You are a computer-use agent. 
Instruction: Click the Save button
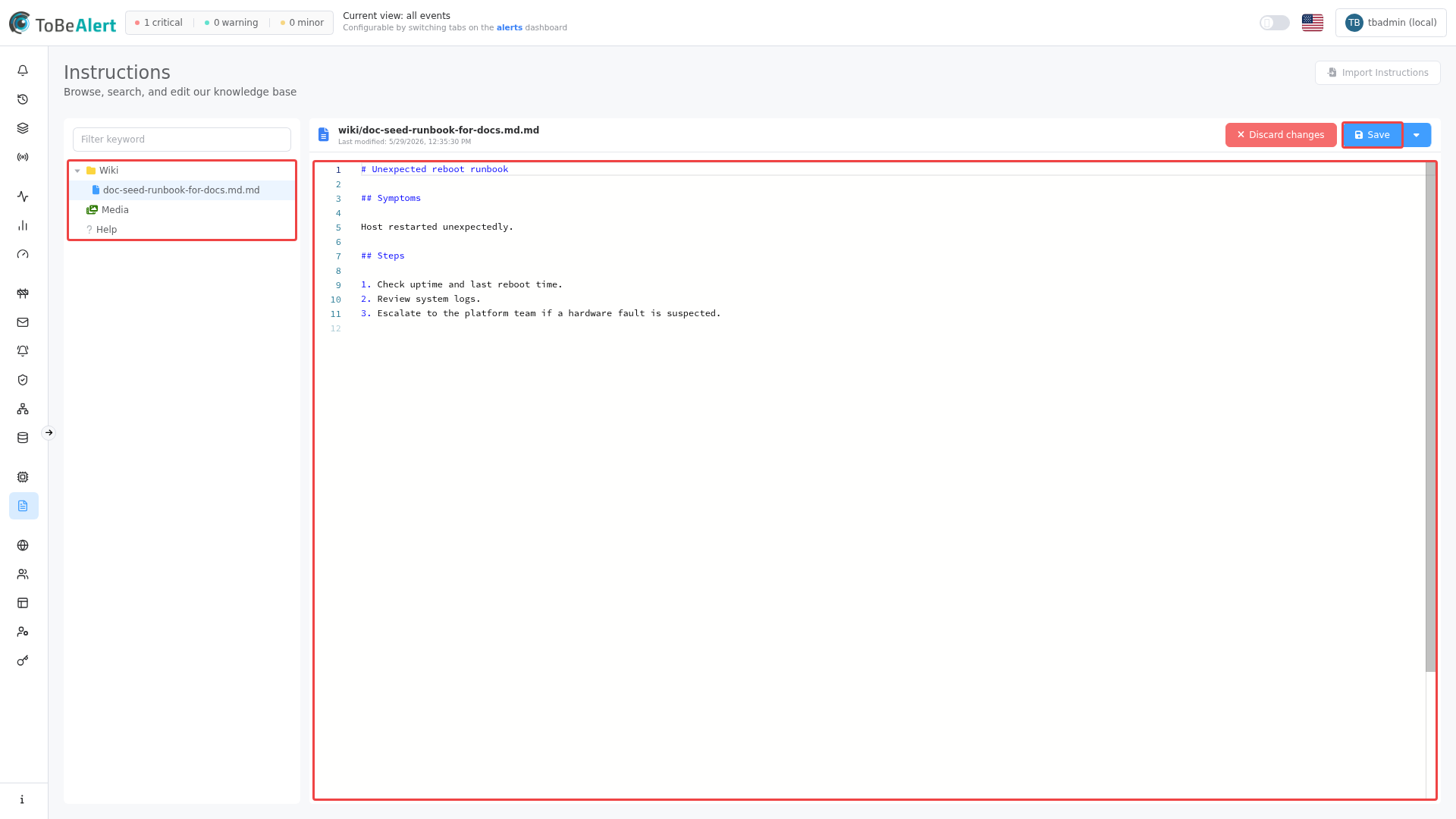coord(1373,135)
